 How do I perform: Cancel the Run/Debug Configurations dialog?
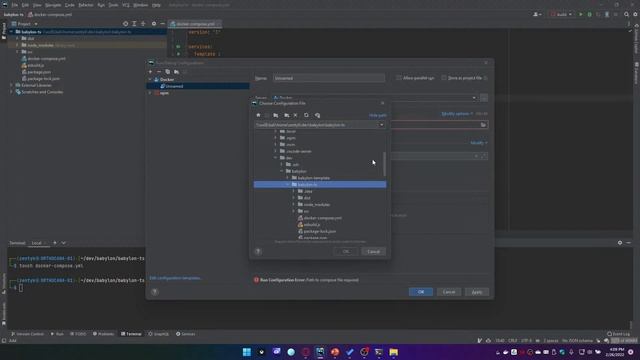point(449,292)
